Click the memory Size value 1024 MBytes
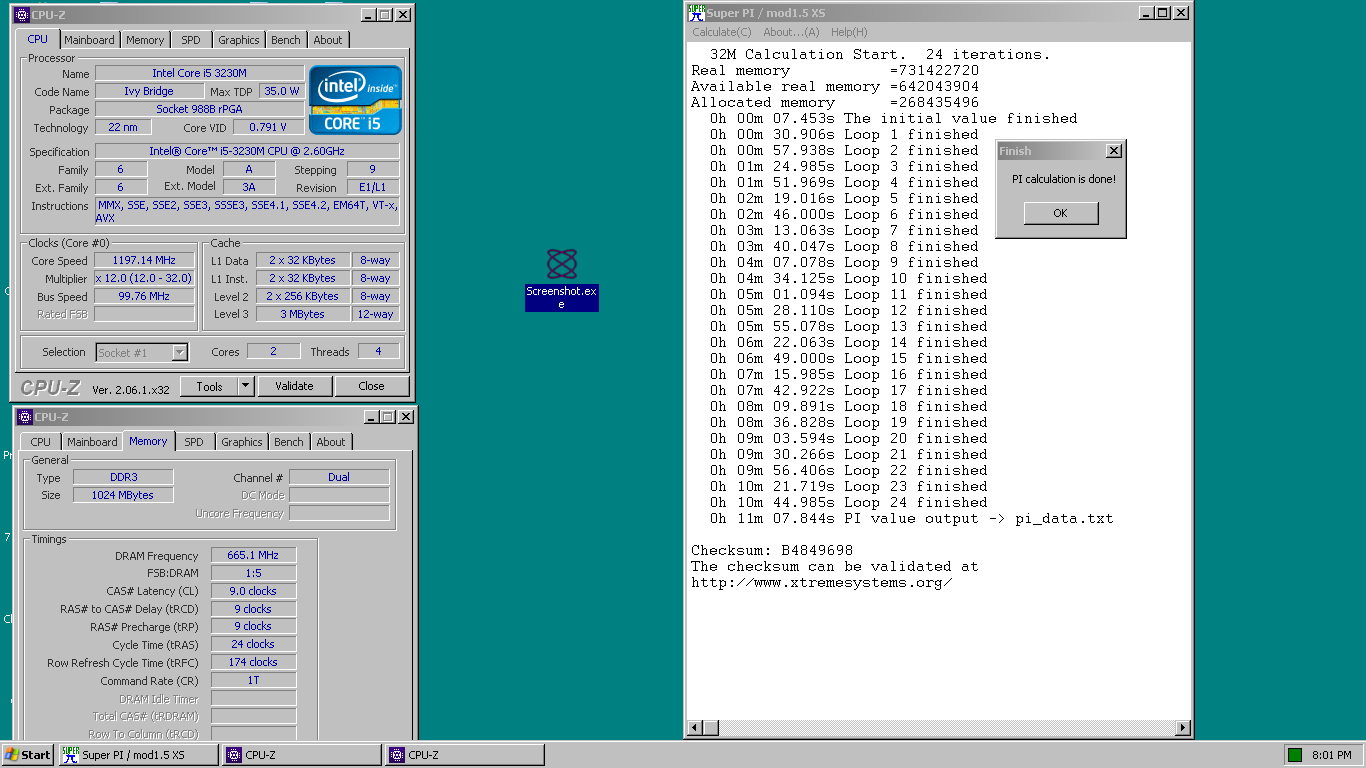 (x=123, y=495)
